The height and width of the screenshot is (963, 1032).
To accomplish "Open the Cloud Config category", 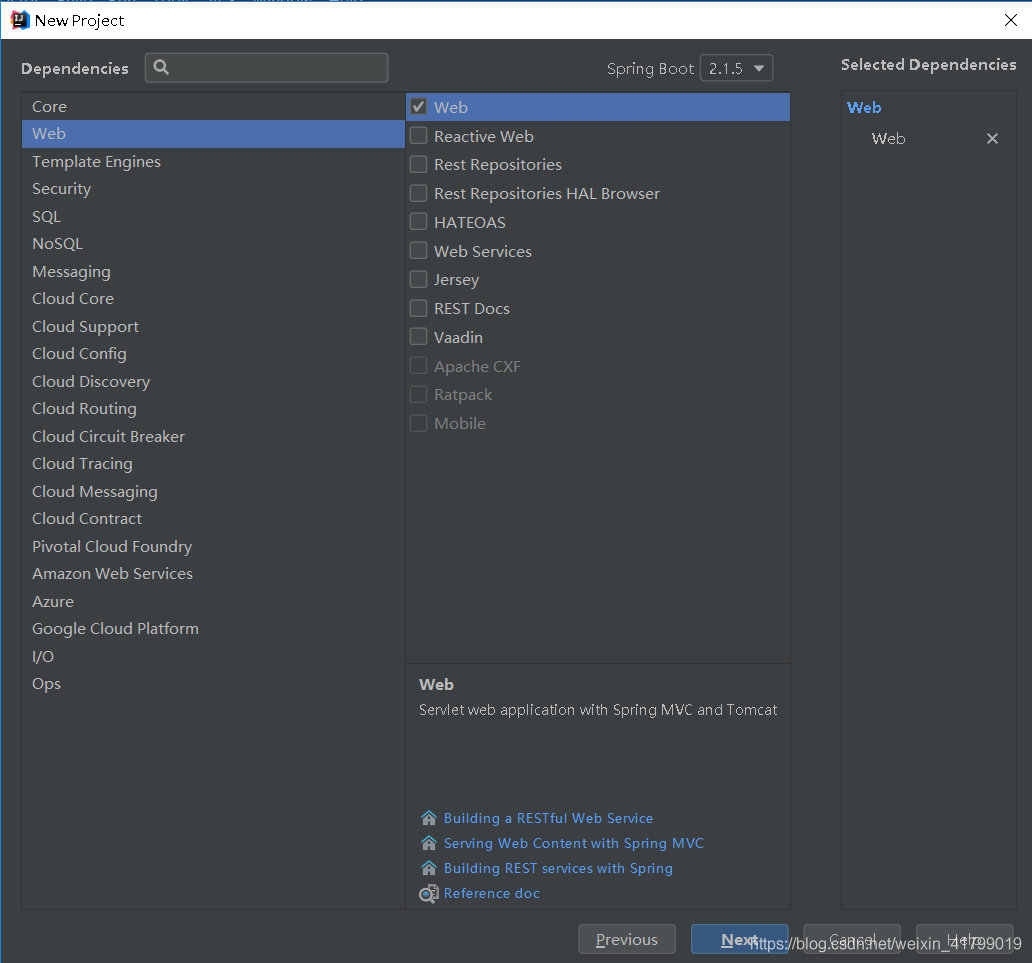I will pos(213,353).
